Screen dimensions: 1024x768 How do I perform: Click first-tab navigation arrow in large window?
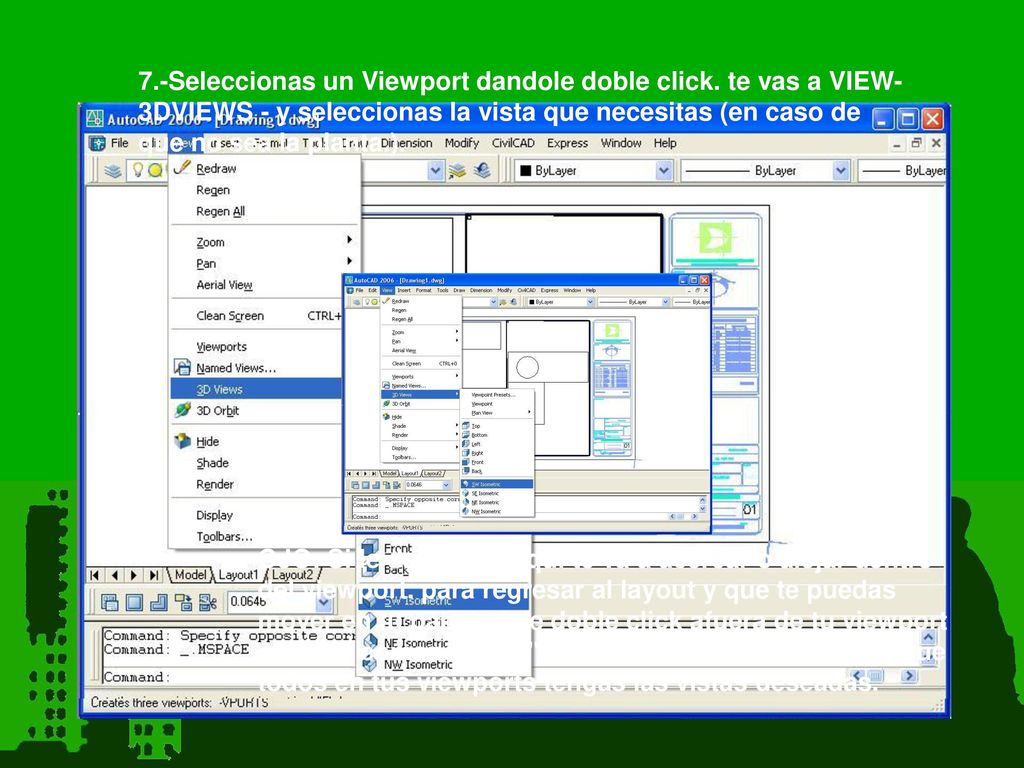pos(95,575)
